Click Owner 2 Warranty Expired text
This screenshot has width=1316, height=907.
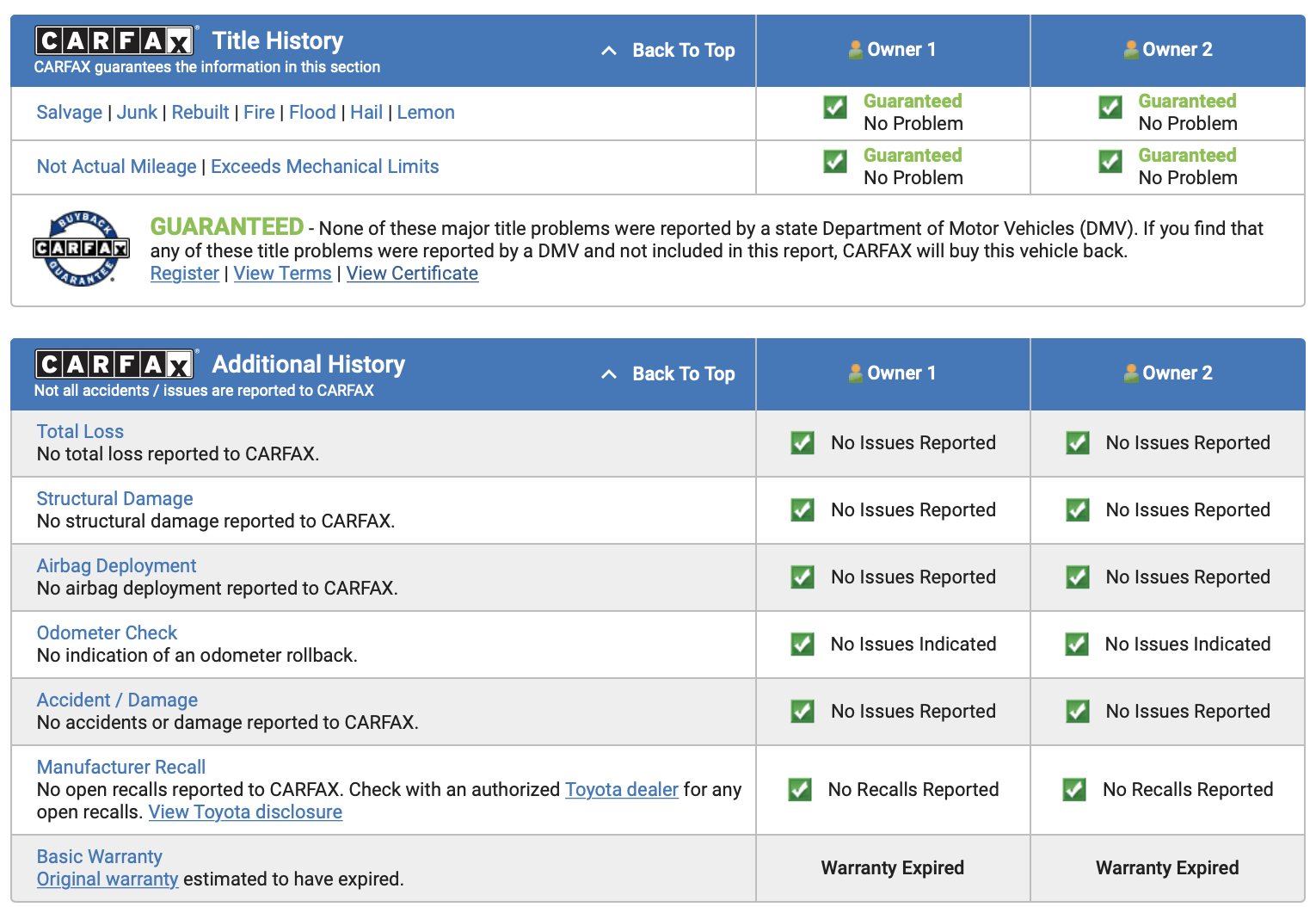coord(1167,868)
